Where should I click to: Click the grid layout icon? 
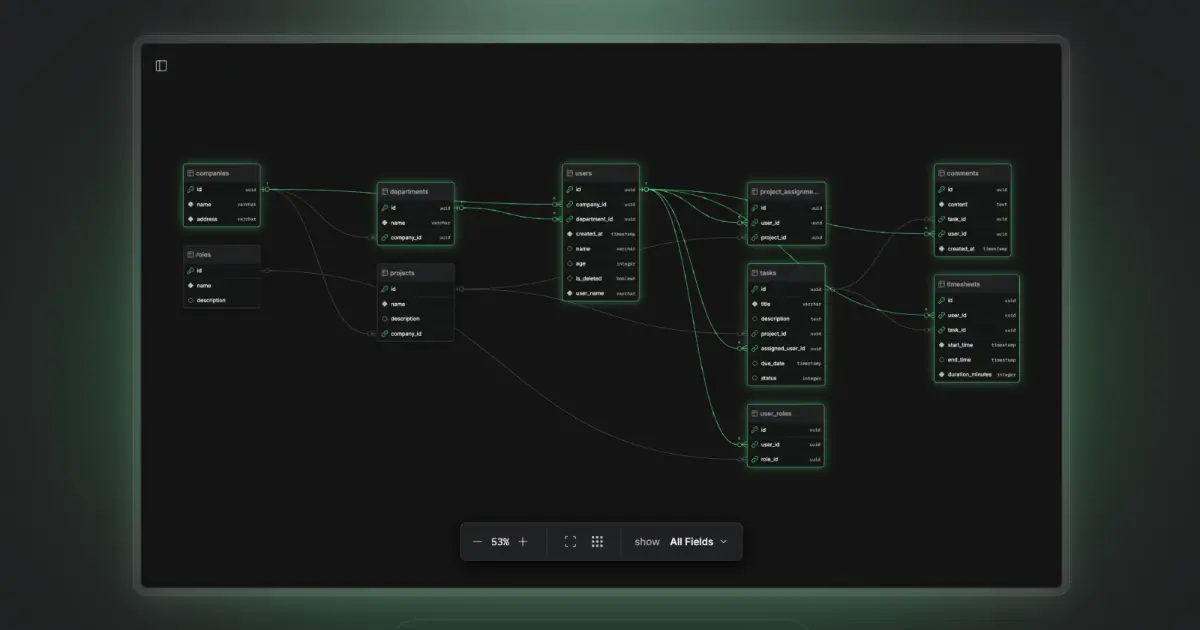coord(597,542)
